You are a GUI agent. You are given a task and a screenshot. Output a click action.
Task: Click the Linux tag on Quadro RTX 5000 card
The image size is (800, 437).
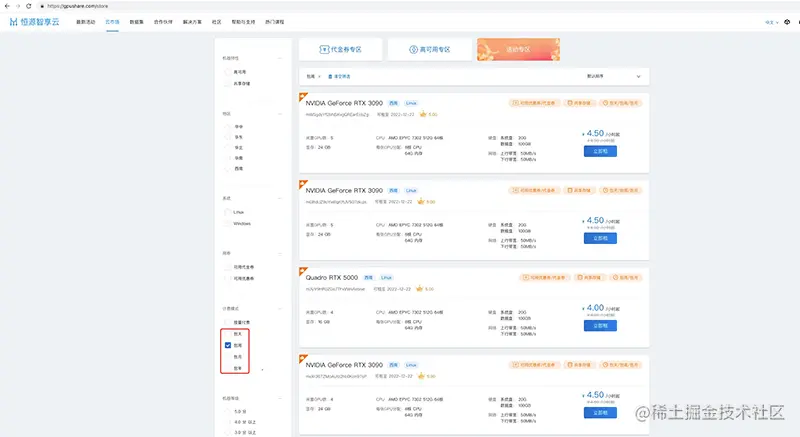click(386, 278)
